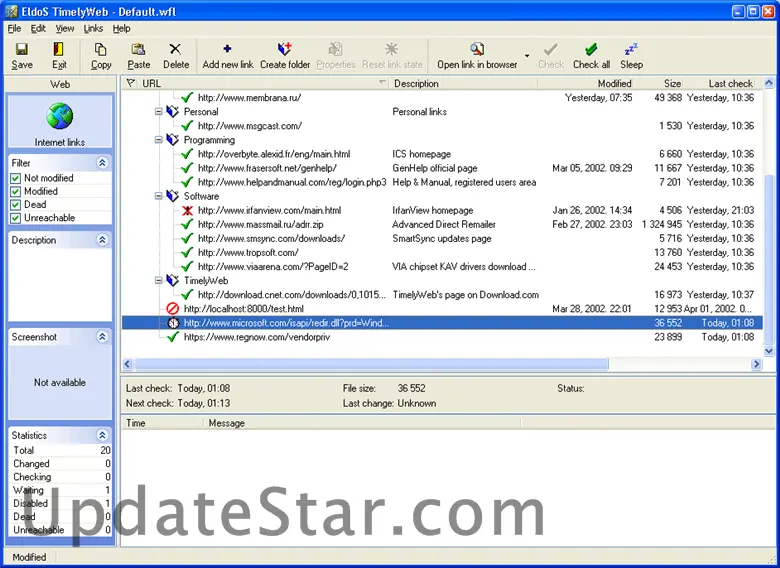Sort by the Modified column header

click(585, 84)
